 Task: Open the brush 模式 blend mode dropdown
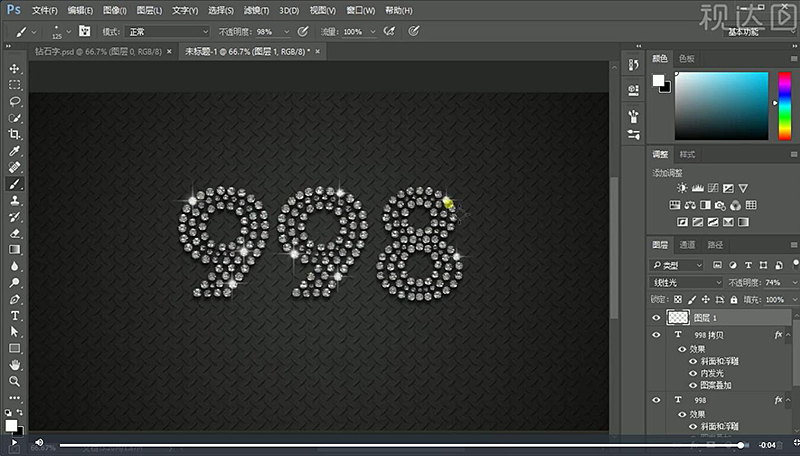pos(167,32)
